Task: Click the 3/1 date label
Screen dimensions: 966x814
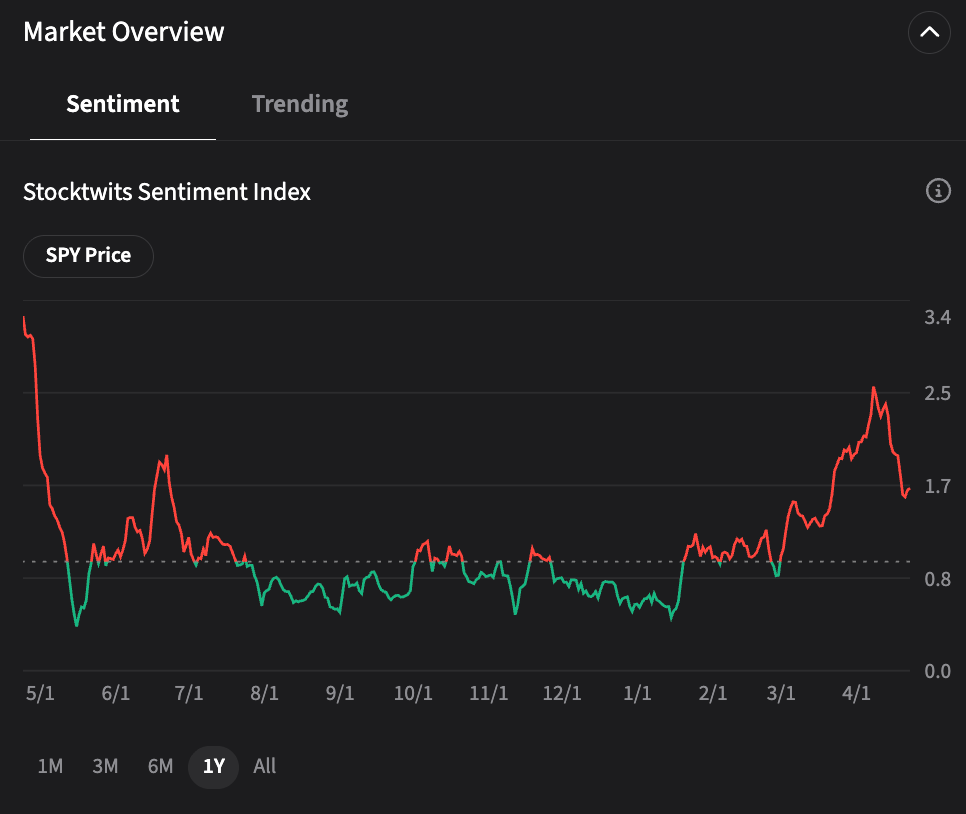Action: pyautogui.click(x=781, y=693)
